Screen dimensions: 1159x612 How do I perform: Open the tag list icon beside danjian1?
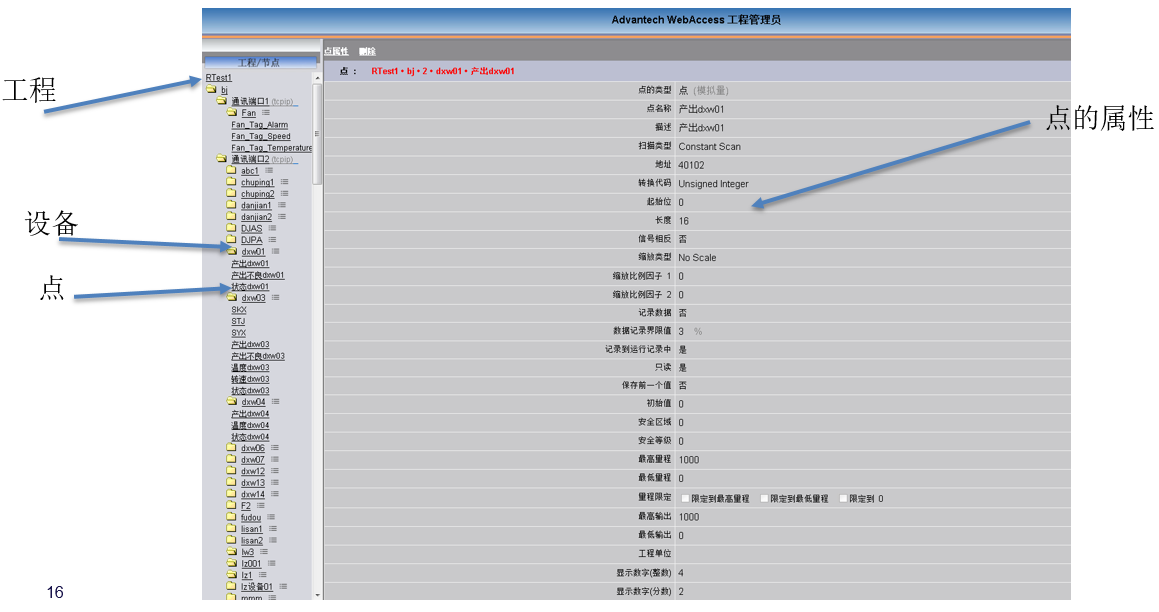click(282, 205)
